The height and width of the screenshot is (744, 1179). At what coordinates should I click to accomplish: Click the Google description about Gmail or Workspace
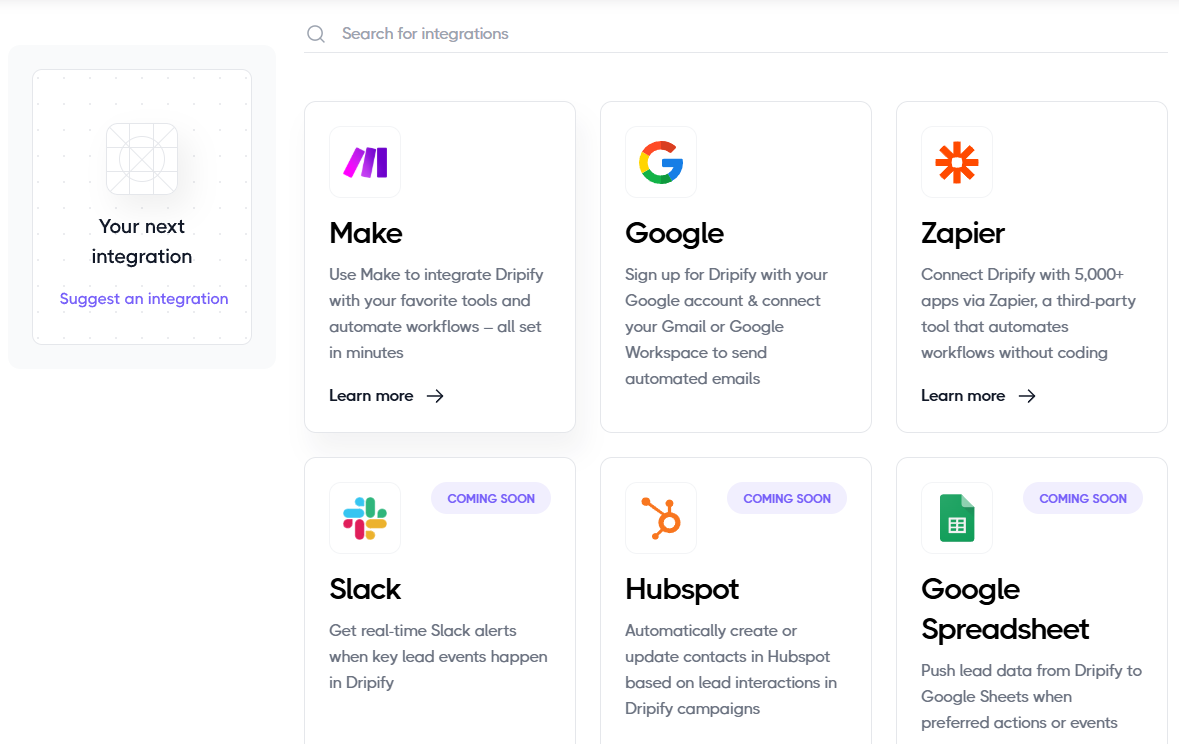pyautogui.click(x=726, y=326)
